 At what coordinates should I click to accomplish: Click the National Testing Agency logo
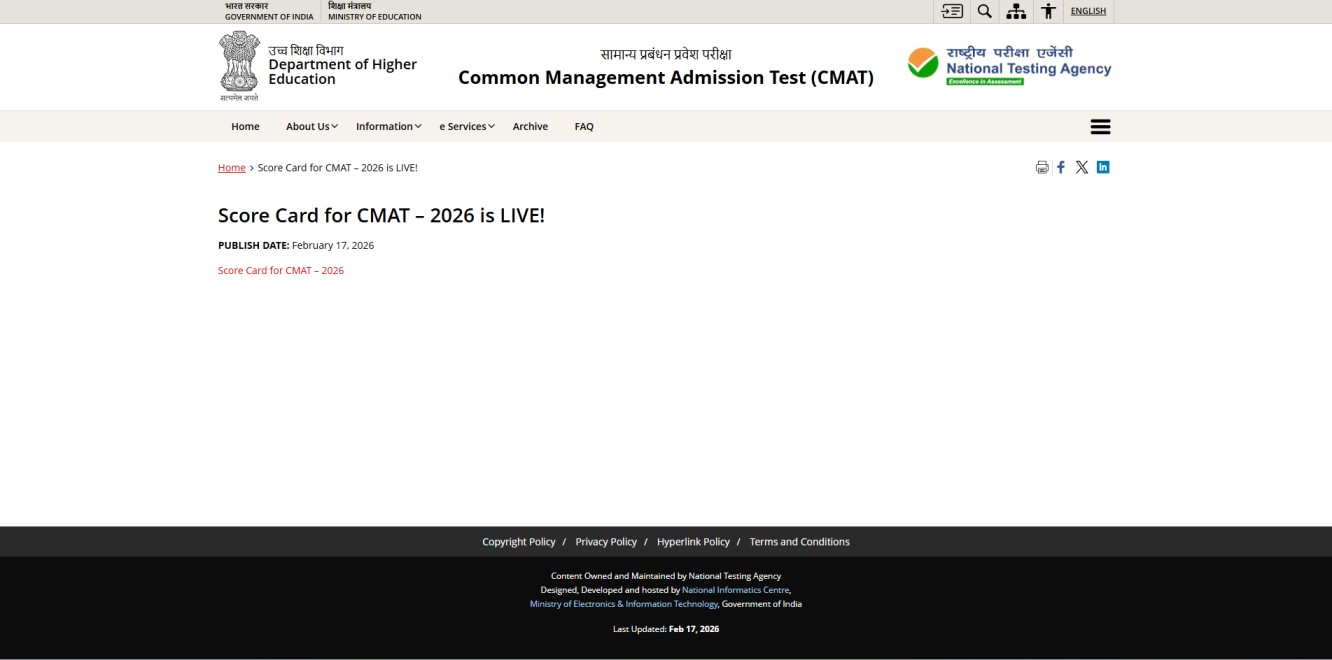tap(1009, 65)
